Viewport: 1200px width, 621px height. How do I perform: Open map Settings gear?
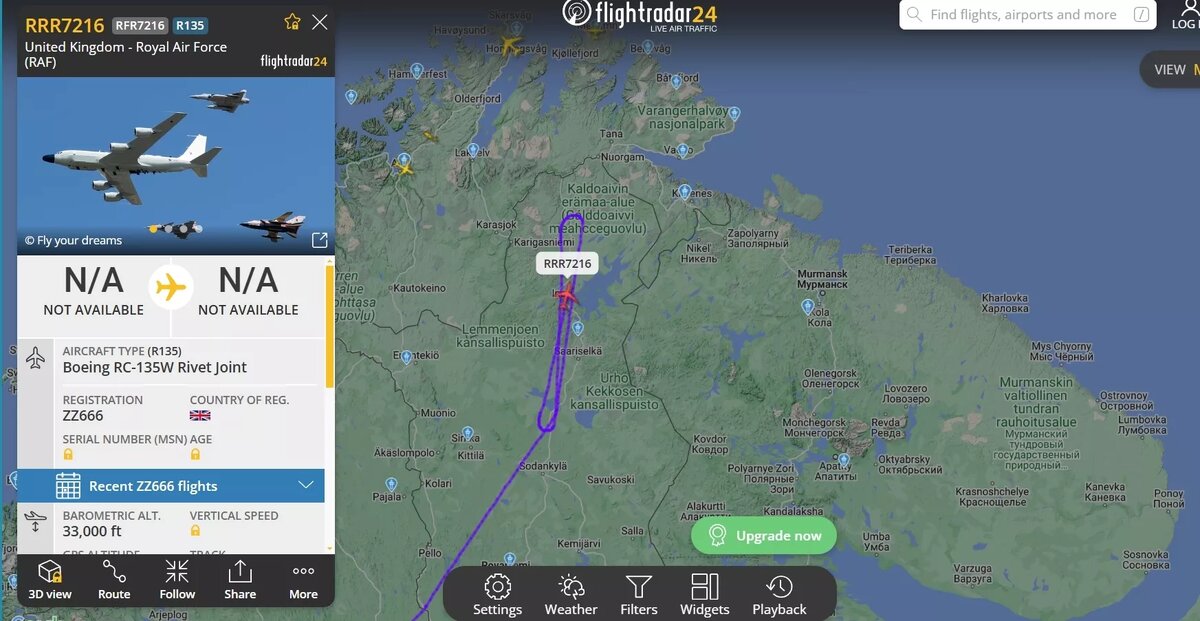[497, 595]
